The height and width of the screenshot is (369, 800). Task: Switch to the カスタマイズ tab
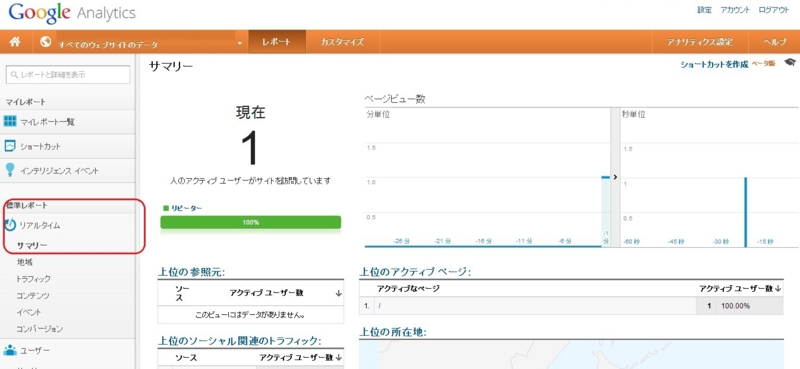(342, 42)
